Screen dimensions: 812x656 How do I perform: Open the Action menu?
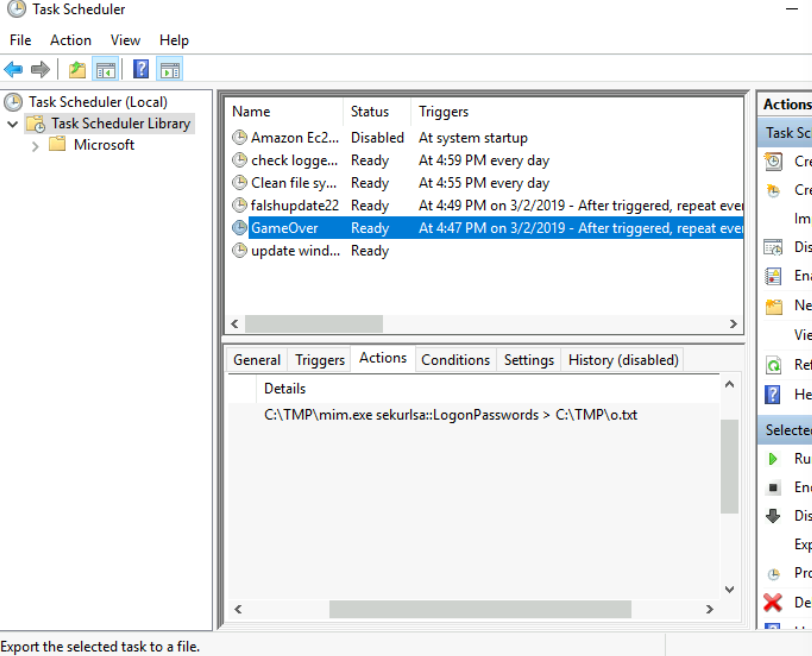[x=70, y=40]
